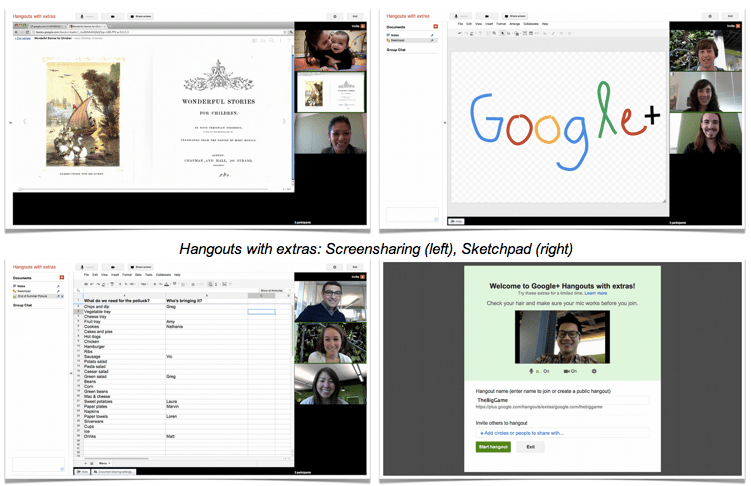Click the green Start hangout button
This screenshot has height=486, width=751.
pos(493,446)
